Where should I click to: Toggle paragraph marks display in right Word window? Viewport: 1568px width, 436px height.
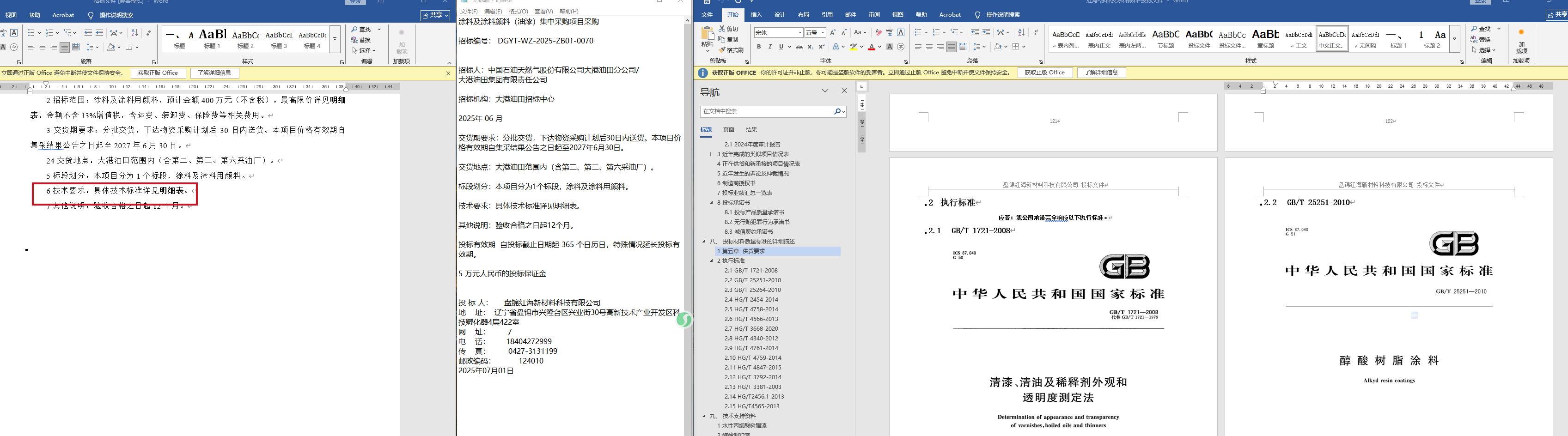tap(1035, 32)
